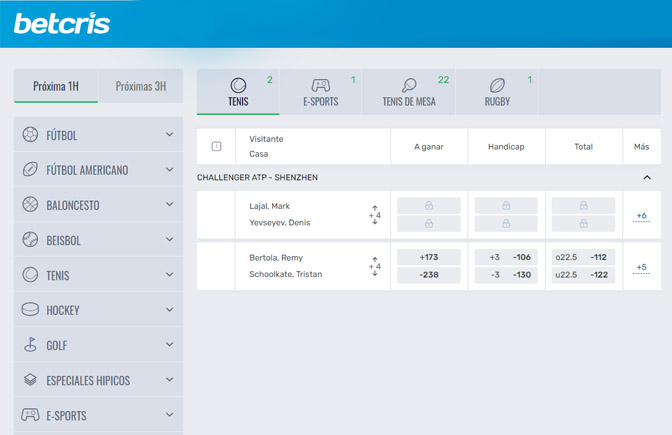Screen dimensions: 672x435
Task: Switch to the Próximas 3H tab
Action: click(x=141, y=86)
